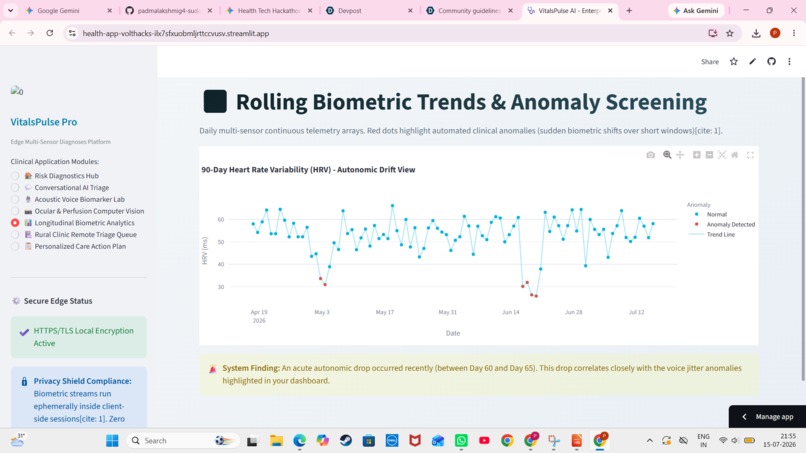Switch to the Health Tech Hackathon tab
Screen dimensions: 806x453
tap(268, 10)
